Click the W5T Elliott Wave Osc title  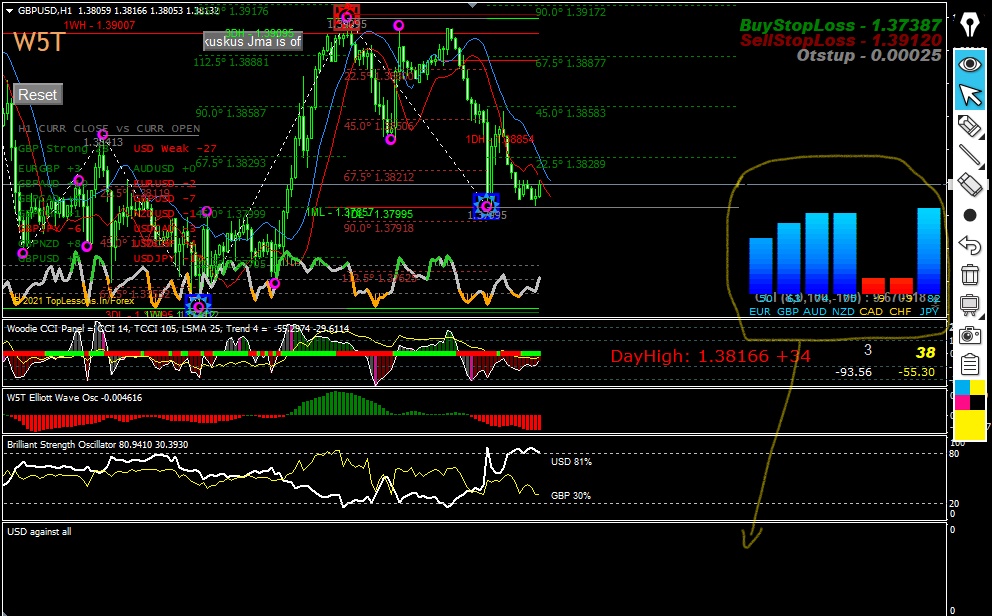click(x=74, y=398)
